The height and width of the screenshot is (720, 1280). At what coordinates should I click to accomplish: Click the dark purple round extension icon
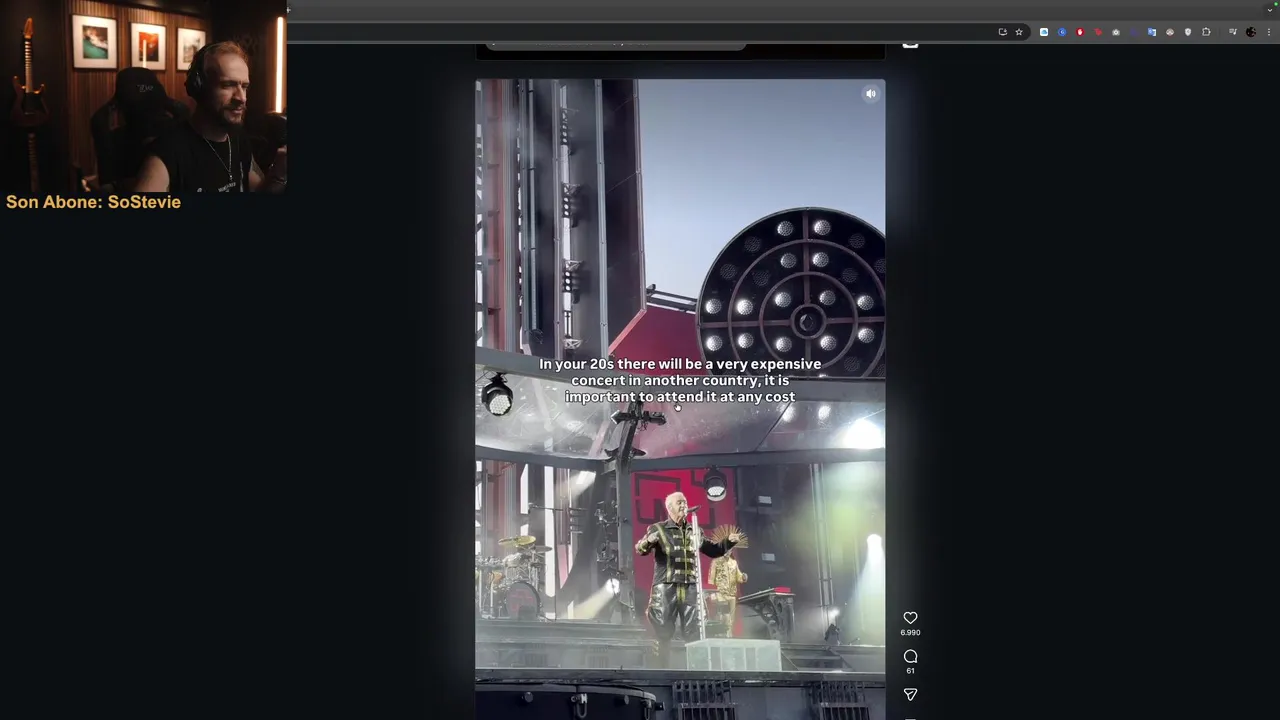[x=1134, y=32]
